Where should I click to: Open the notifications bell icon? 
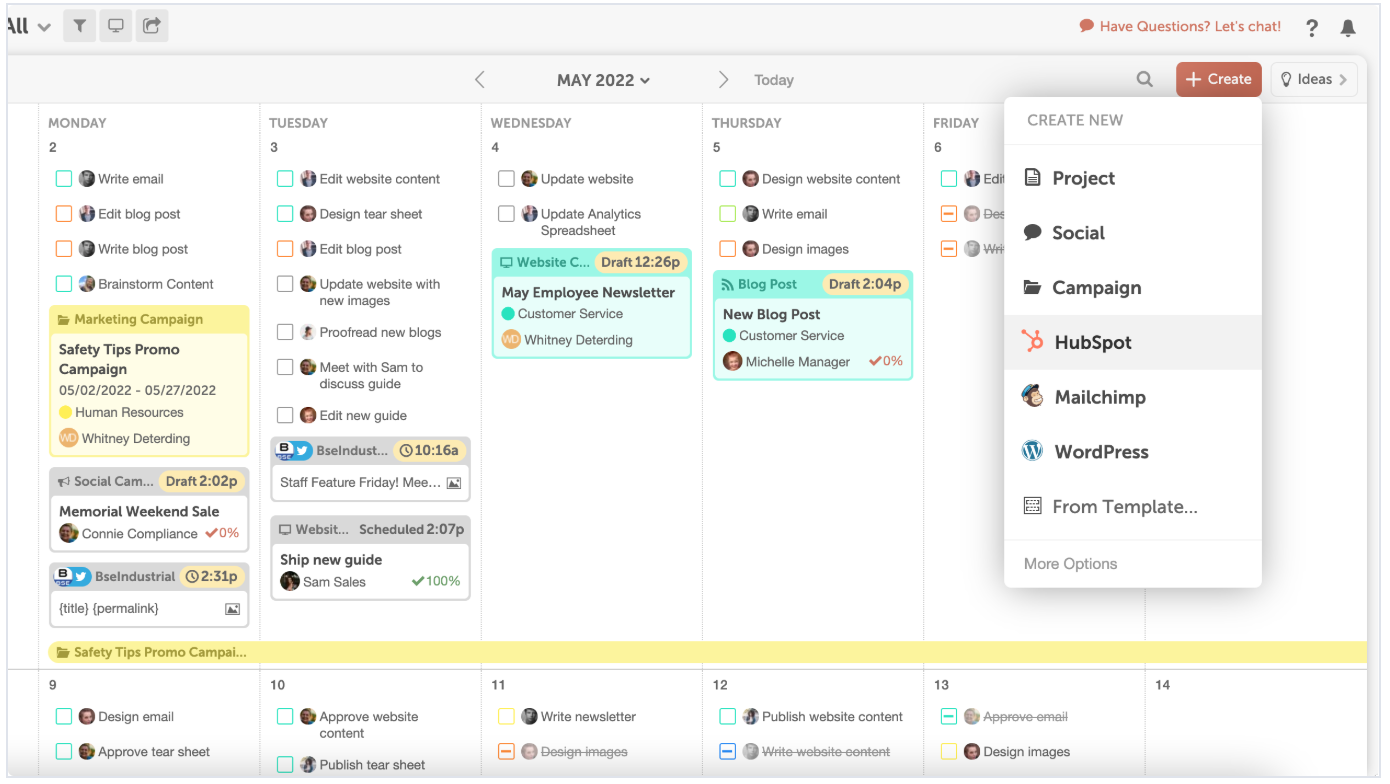[1348, 27]
